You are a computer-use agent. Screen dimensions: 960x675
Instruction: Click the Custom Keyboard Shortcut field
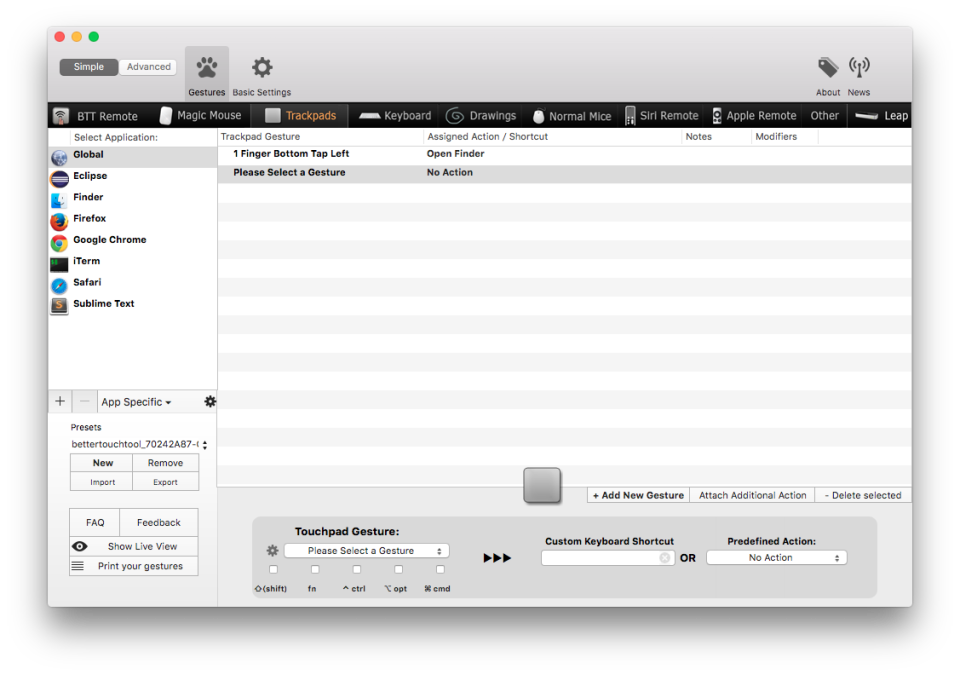pyautogui.click(x=605, y=558)
